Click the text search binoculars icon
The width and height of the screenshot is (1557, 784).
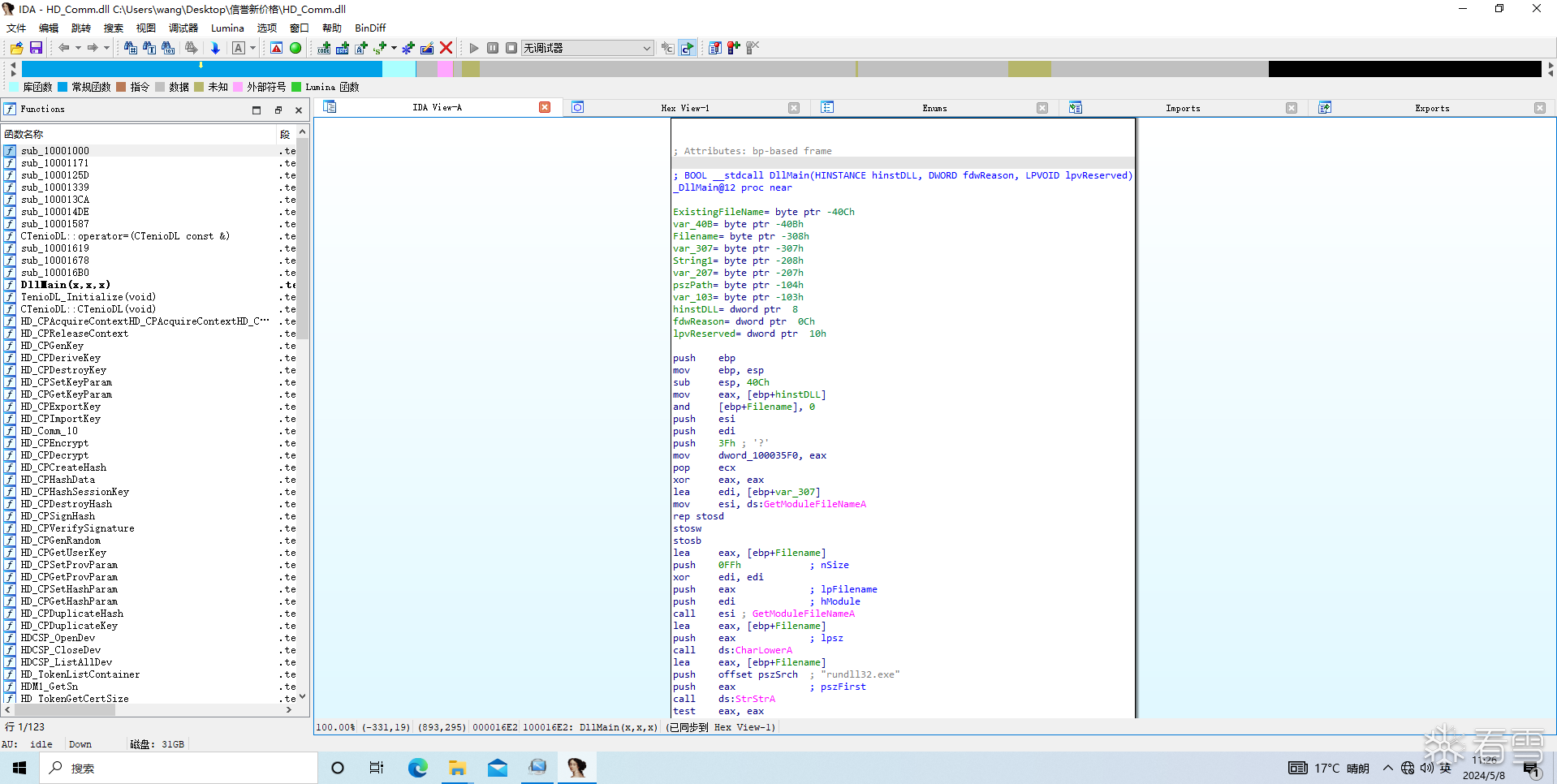(149, 48)
